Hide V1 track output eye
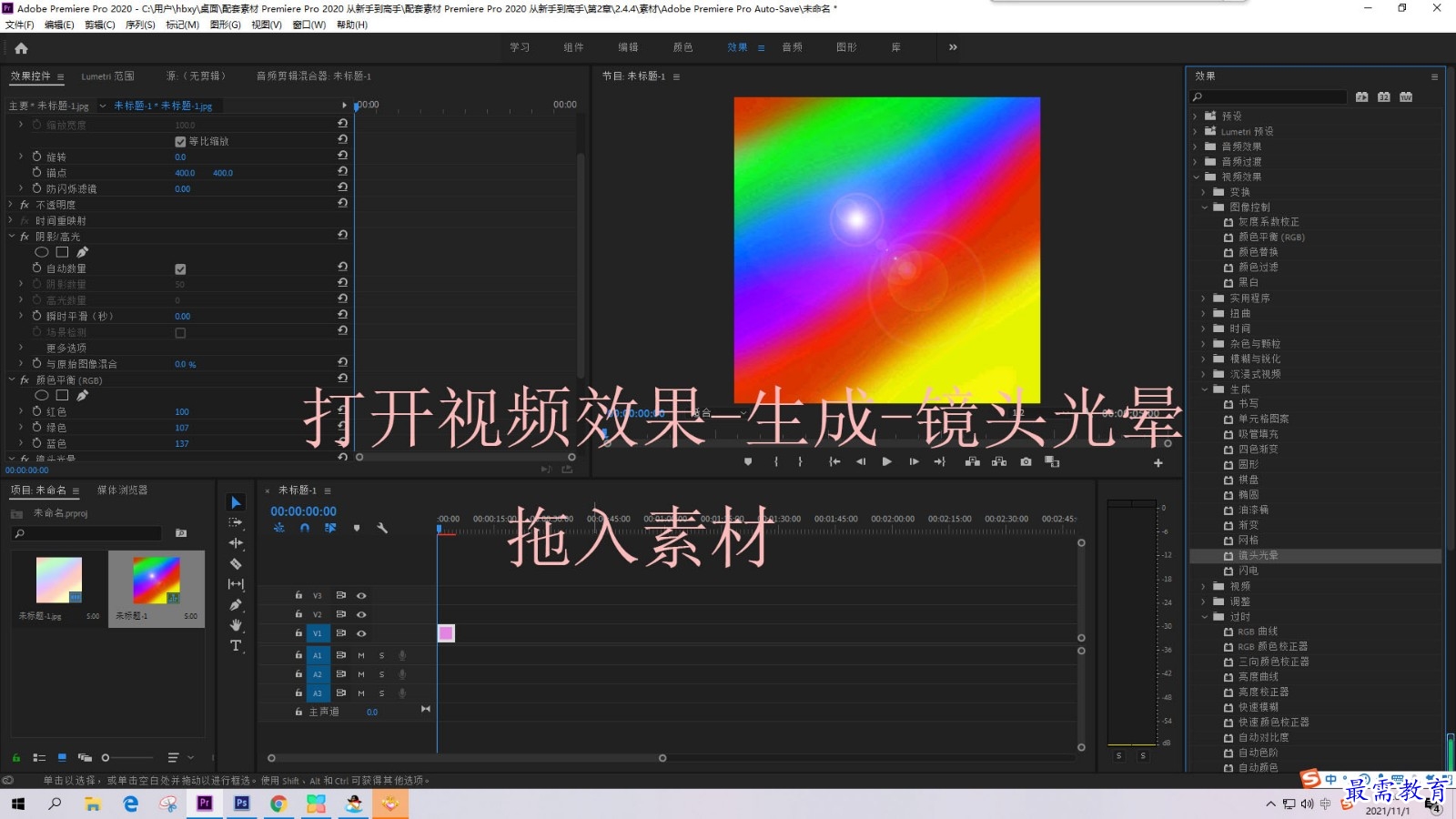Screen dimensions: 1456x819 coord(361,633)
